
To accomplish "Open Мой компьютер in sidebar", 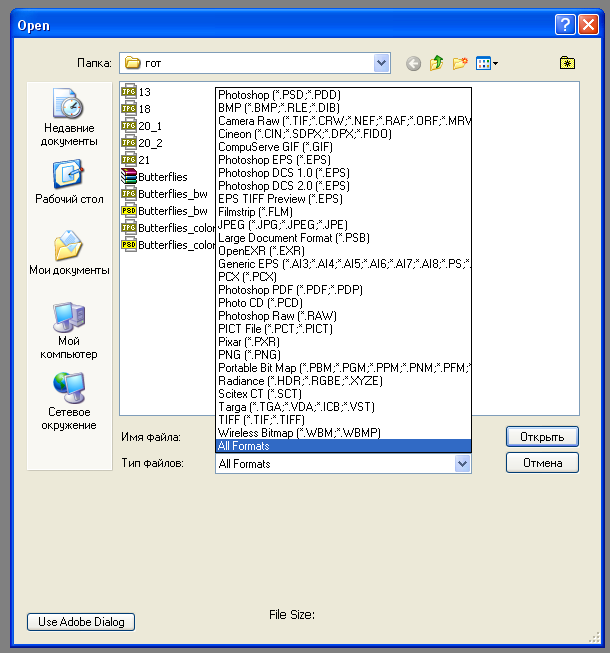I will pos(69,331).
